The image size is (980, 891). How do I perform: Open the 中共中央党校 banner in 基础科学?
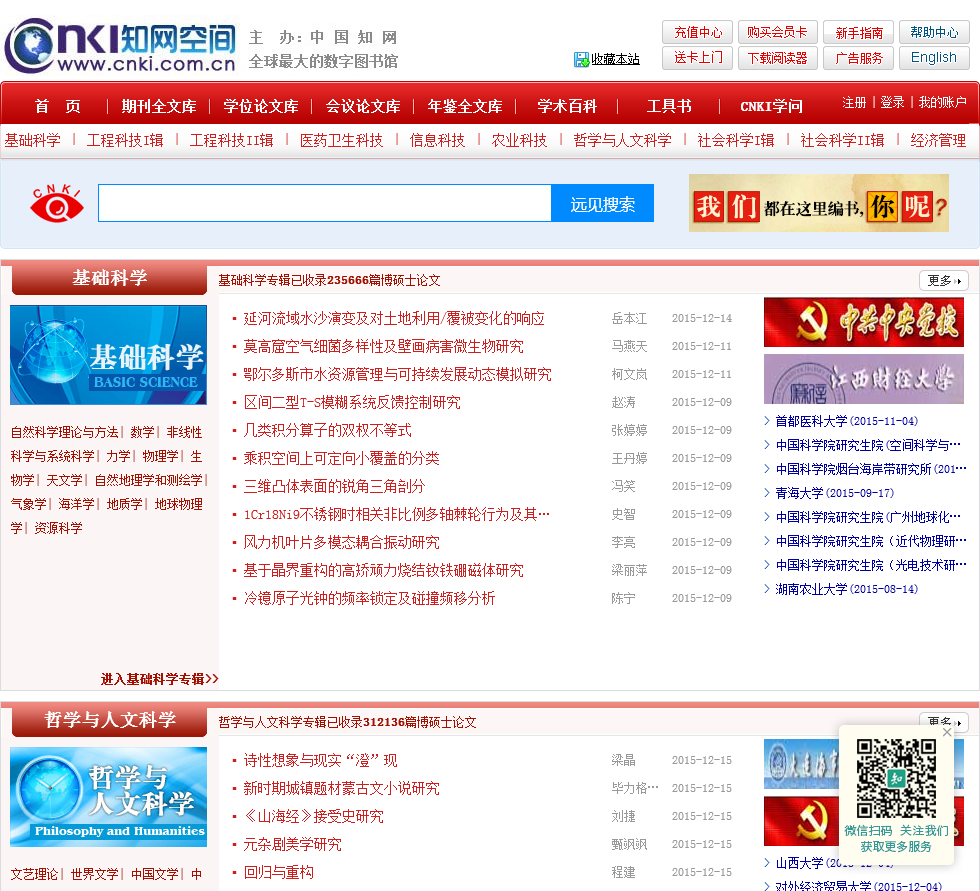click(x=864, y=322)
